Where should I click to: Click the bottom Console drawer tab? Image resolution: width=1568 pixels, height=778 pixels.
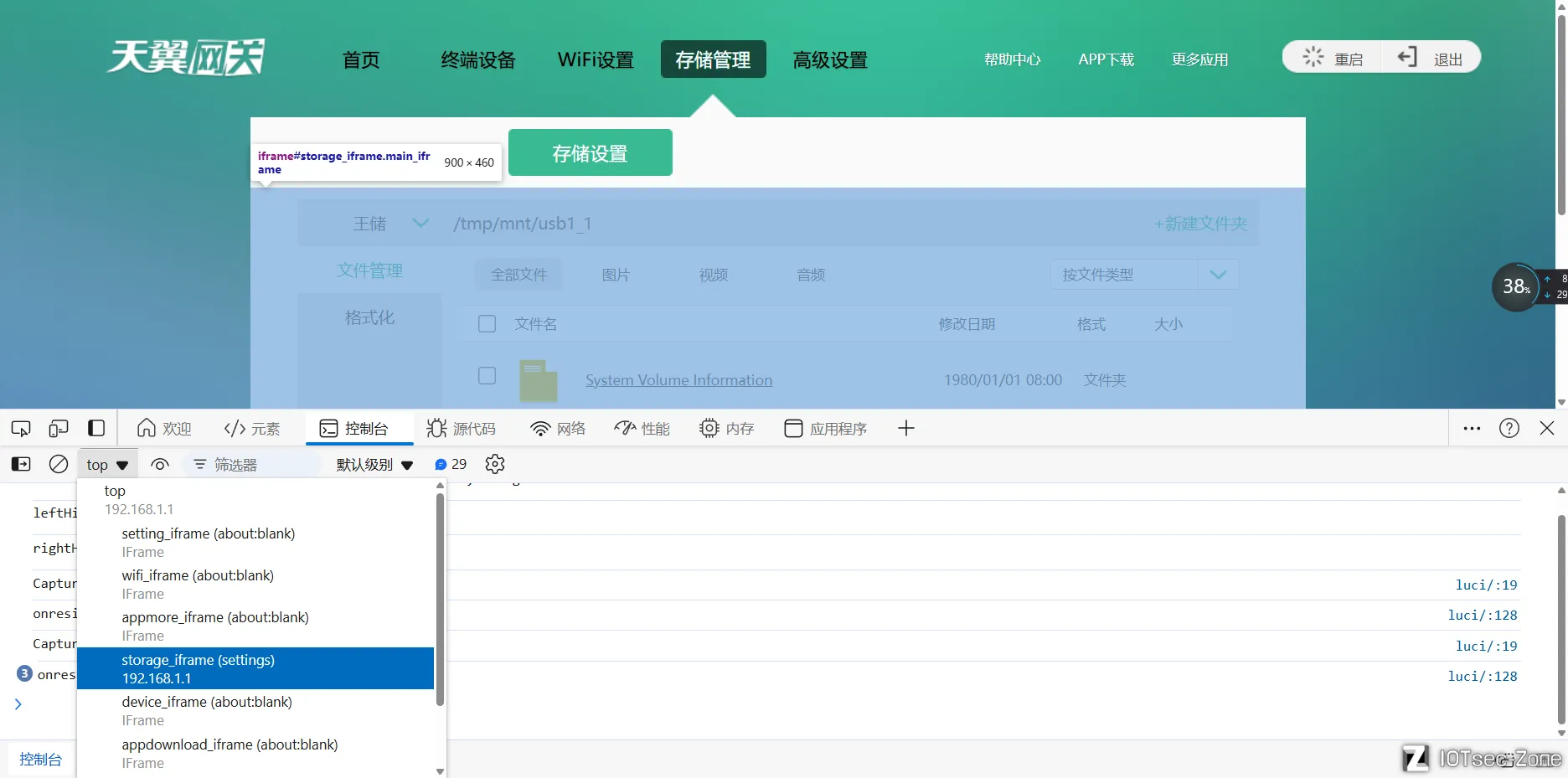click(x=41, y=760)
